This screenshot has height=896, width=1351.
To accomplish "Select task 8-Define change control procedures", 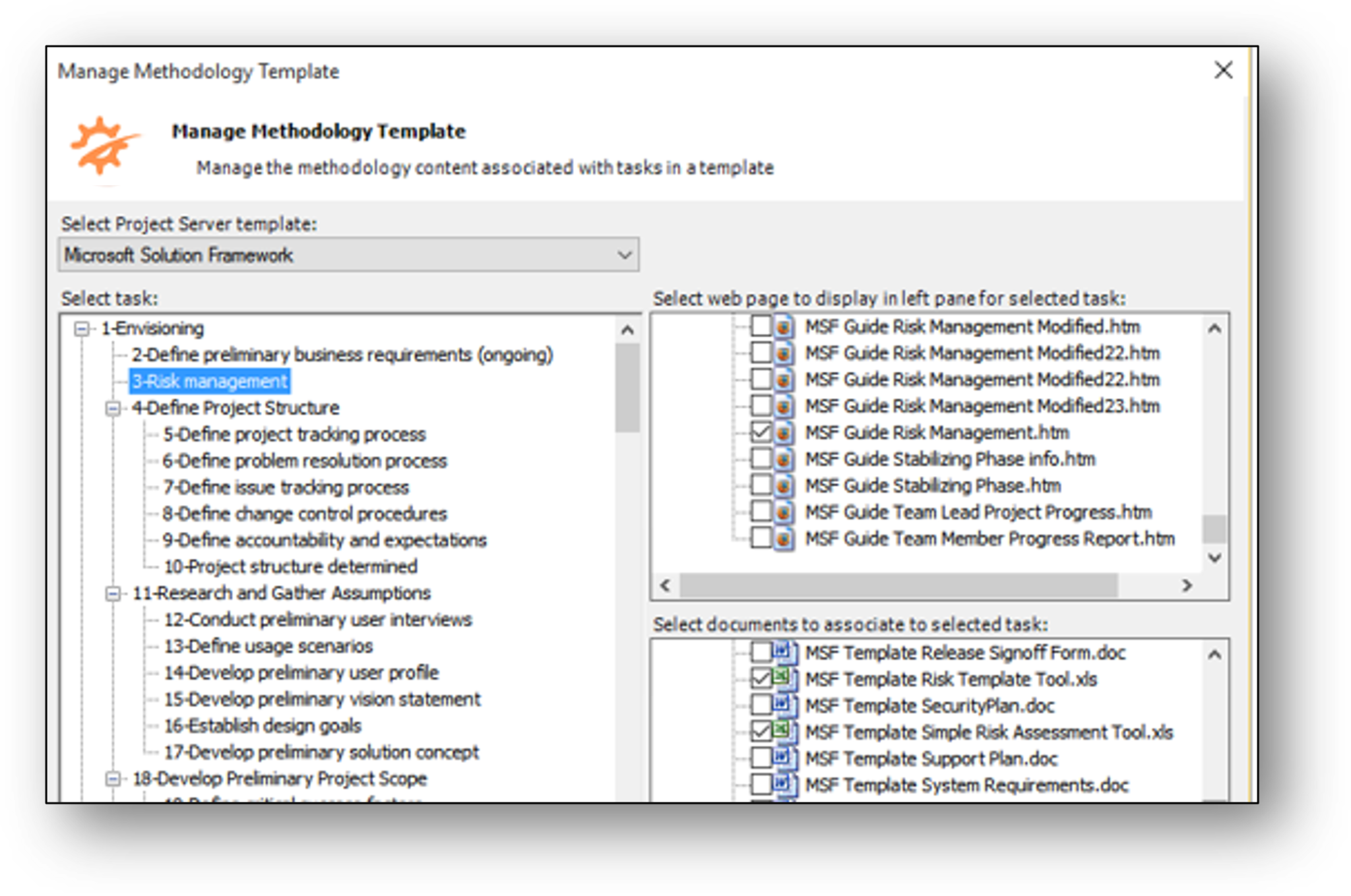I will point(305,514).
